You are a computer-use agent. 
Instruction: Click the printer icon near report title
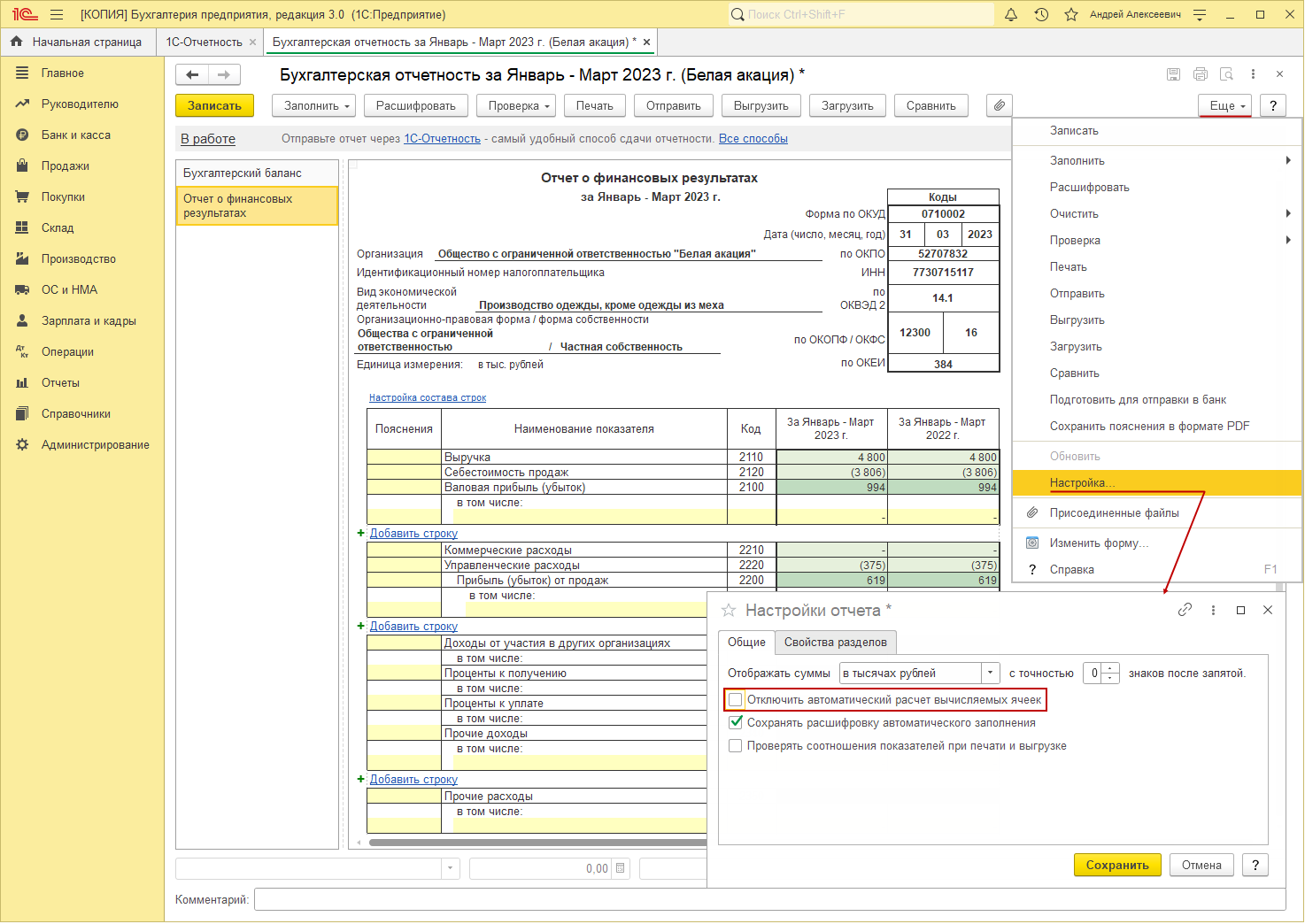coord(1200,74)
